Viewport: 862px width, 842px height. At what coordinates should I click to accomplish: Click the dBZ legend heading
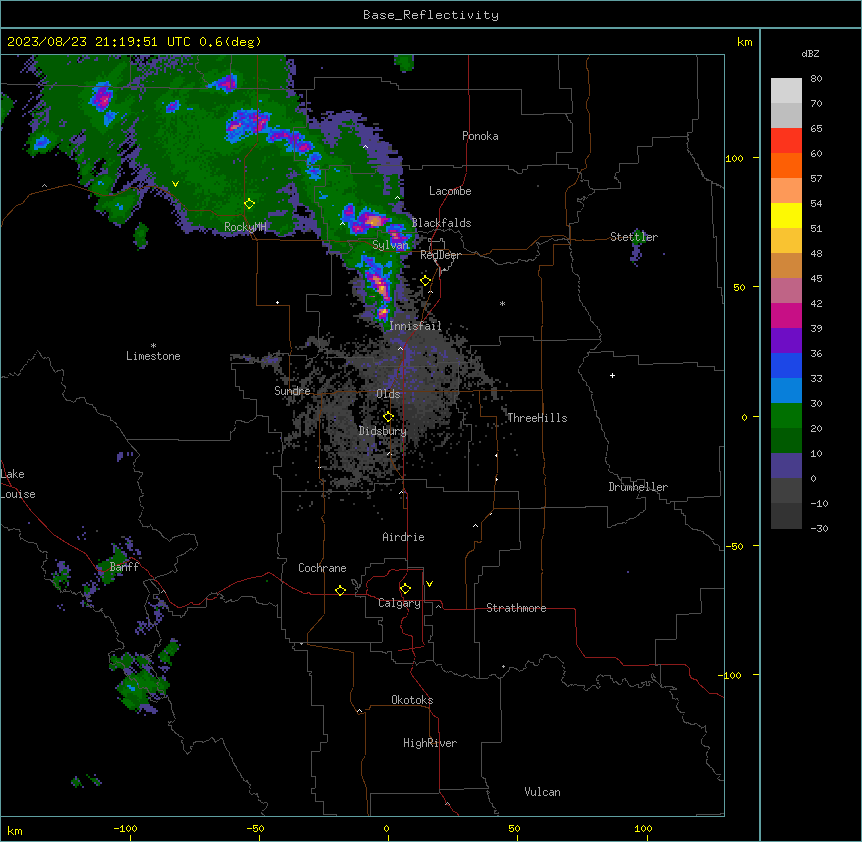pyautogui.click(x=810, y=53)
